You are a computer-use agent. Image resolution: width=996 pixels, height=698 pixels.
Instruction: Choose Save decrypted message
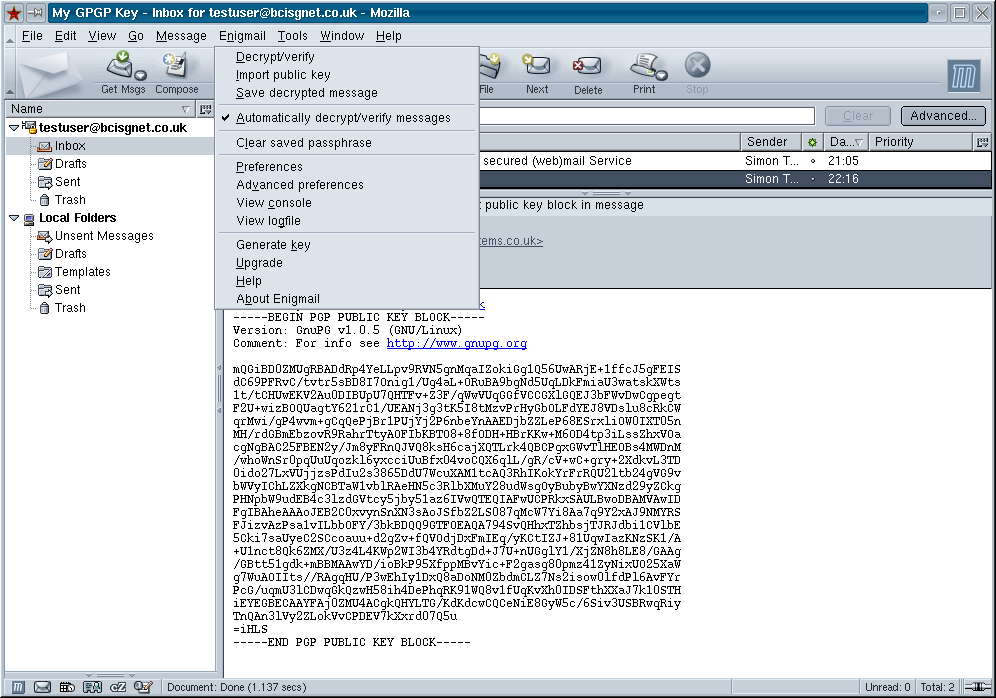(x=306, y=93)
